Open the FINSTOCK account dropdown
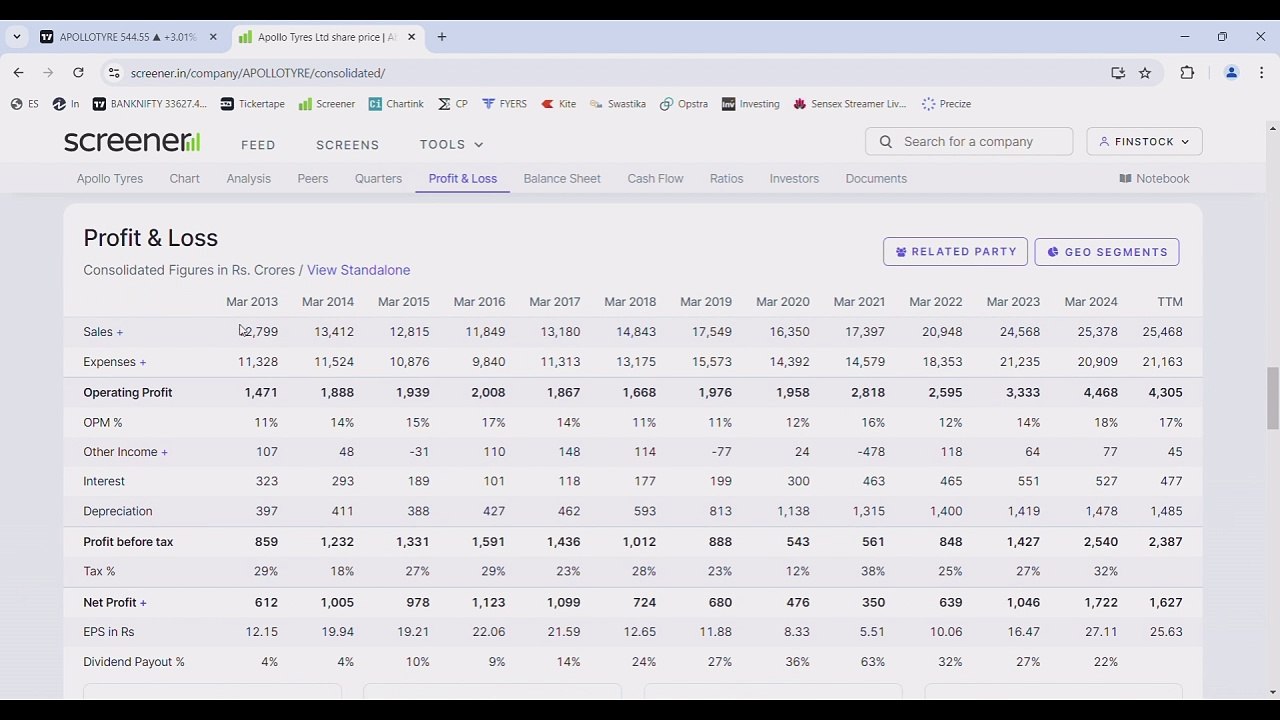Viewport: 1280px width, 720px height. [x=1144, y=142]
